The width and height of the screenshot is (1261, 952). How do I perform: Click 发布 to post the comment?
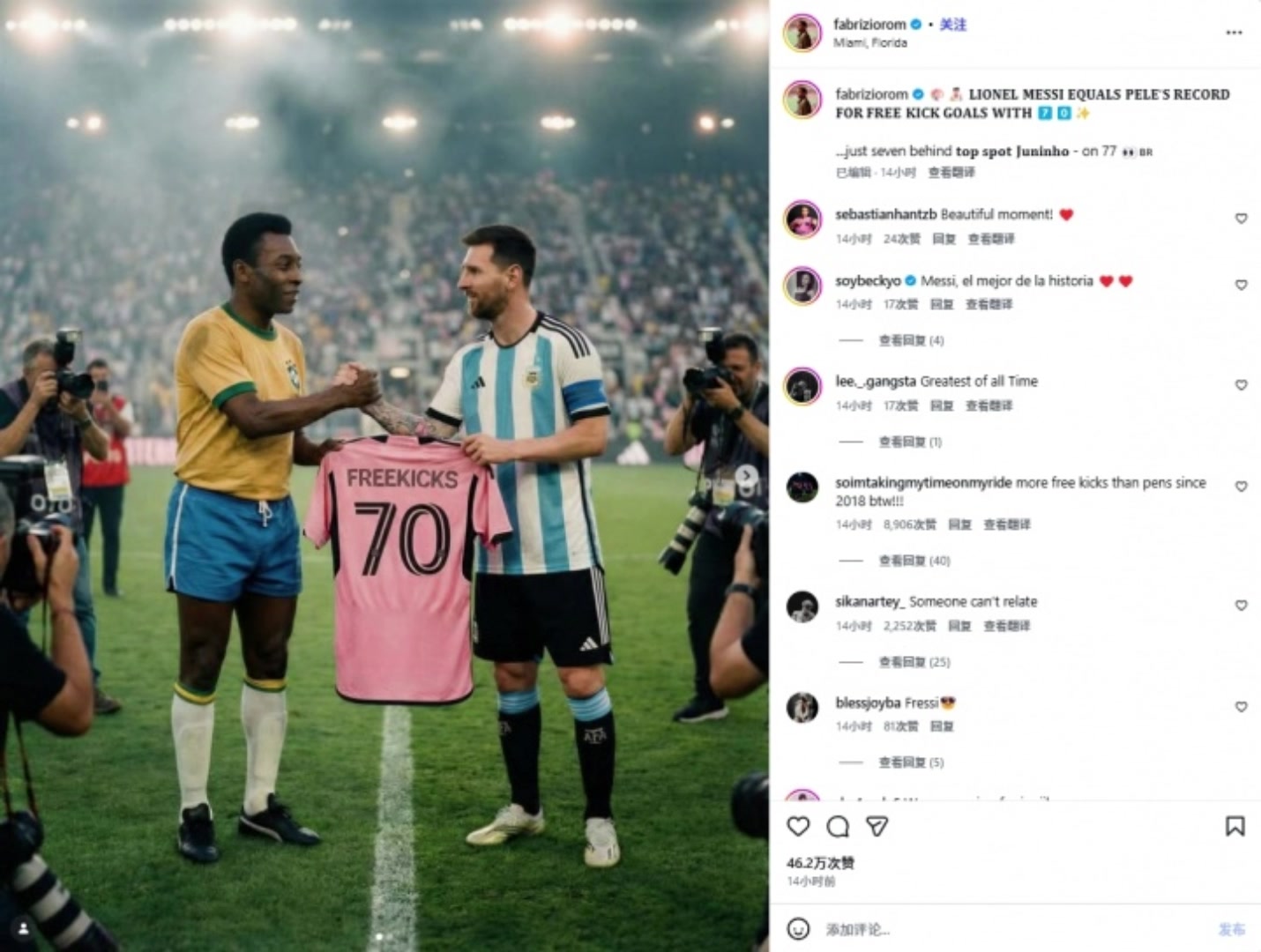click(x=1232, y=929)
